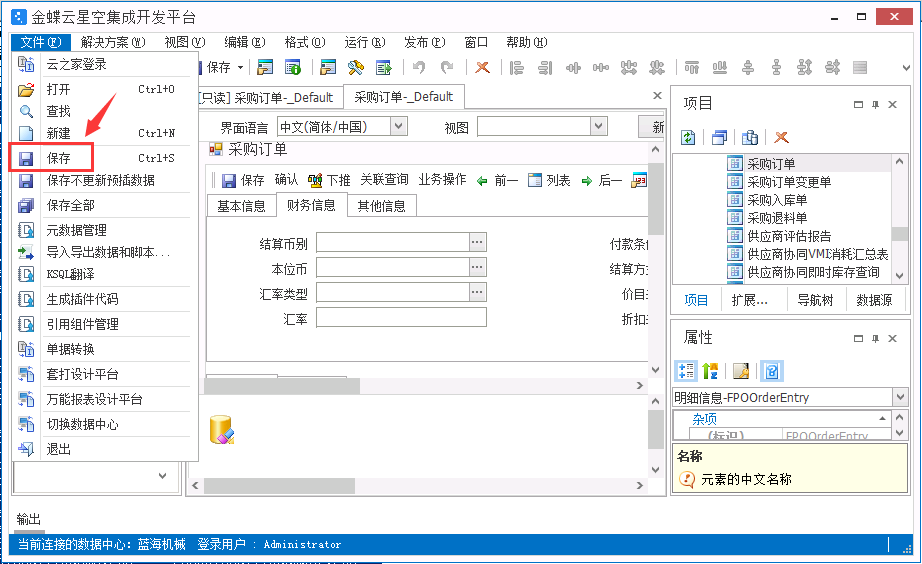Select 供应商评估报告 in project tree
922x564 pixels.
(789, 236)
